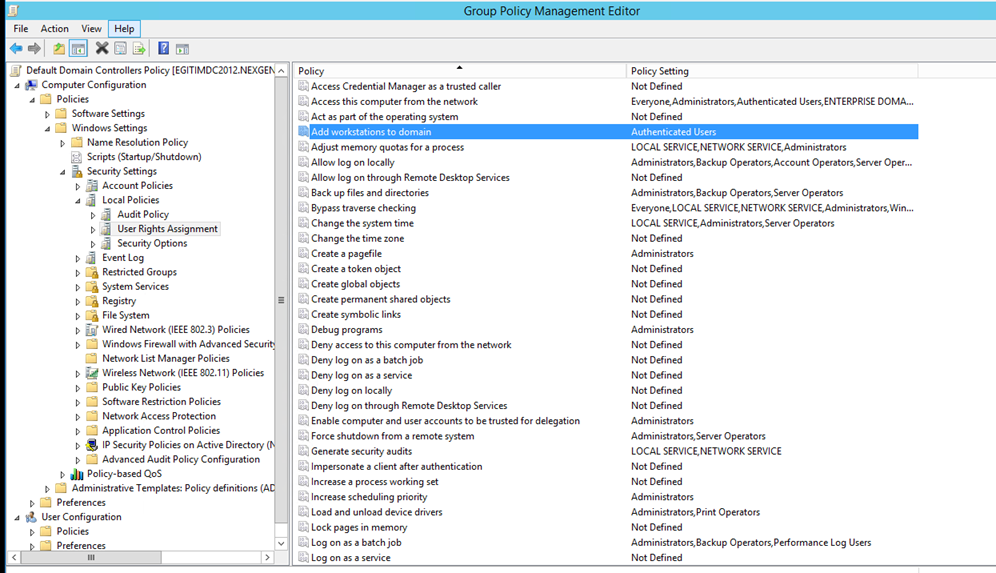Click the Wireless Network Policies icon
996x573 pixels.
click(x=92, y=373)
